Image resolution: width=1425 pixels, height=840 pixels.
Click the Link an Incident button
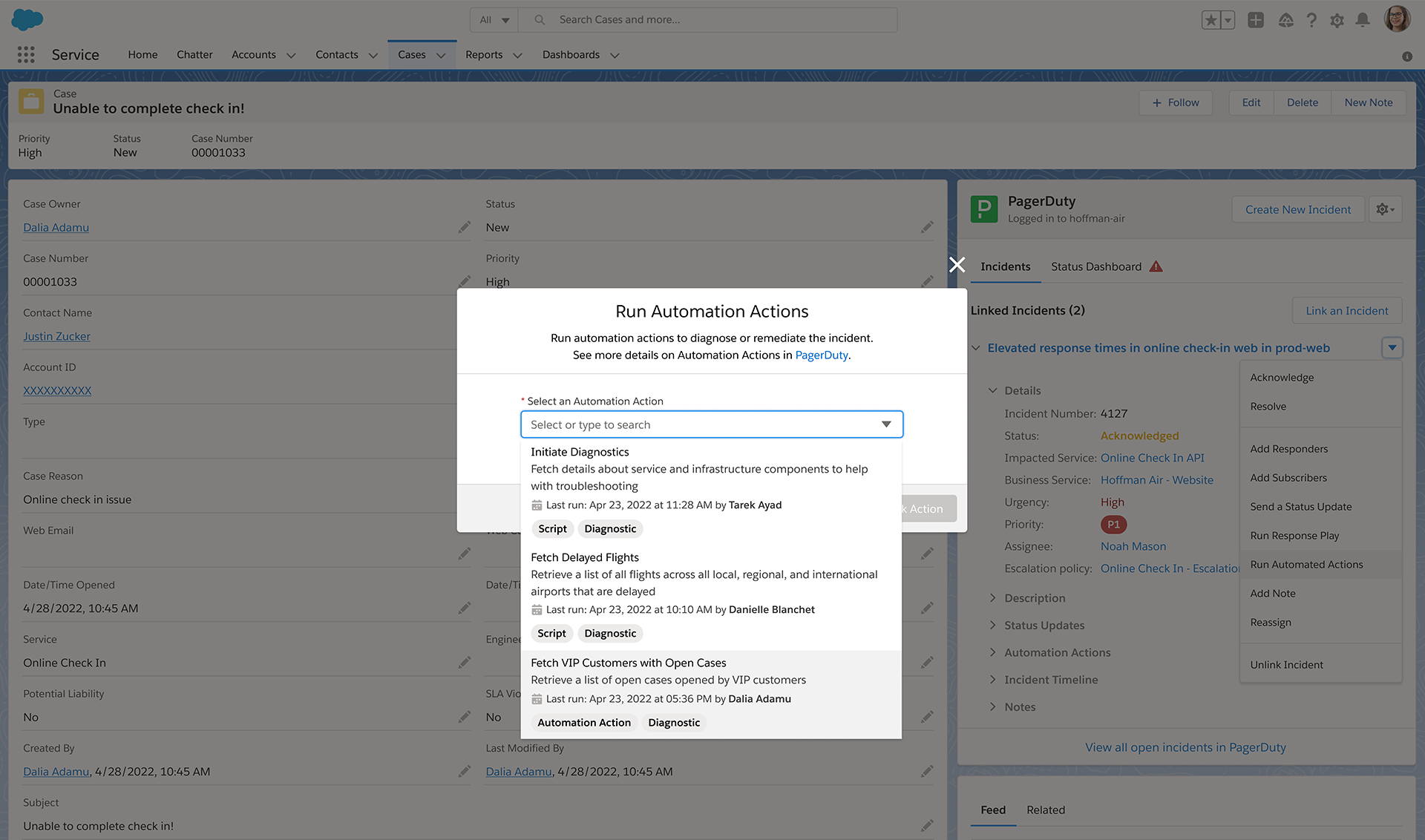pyautogui.click(x=1346, y=310)
